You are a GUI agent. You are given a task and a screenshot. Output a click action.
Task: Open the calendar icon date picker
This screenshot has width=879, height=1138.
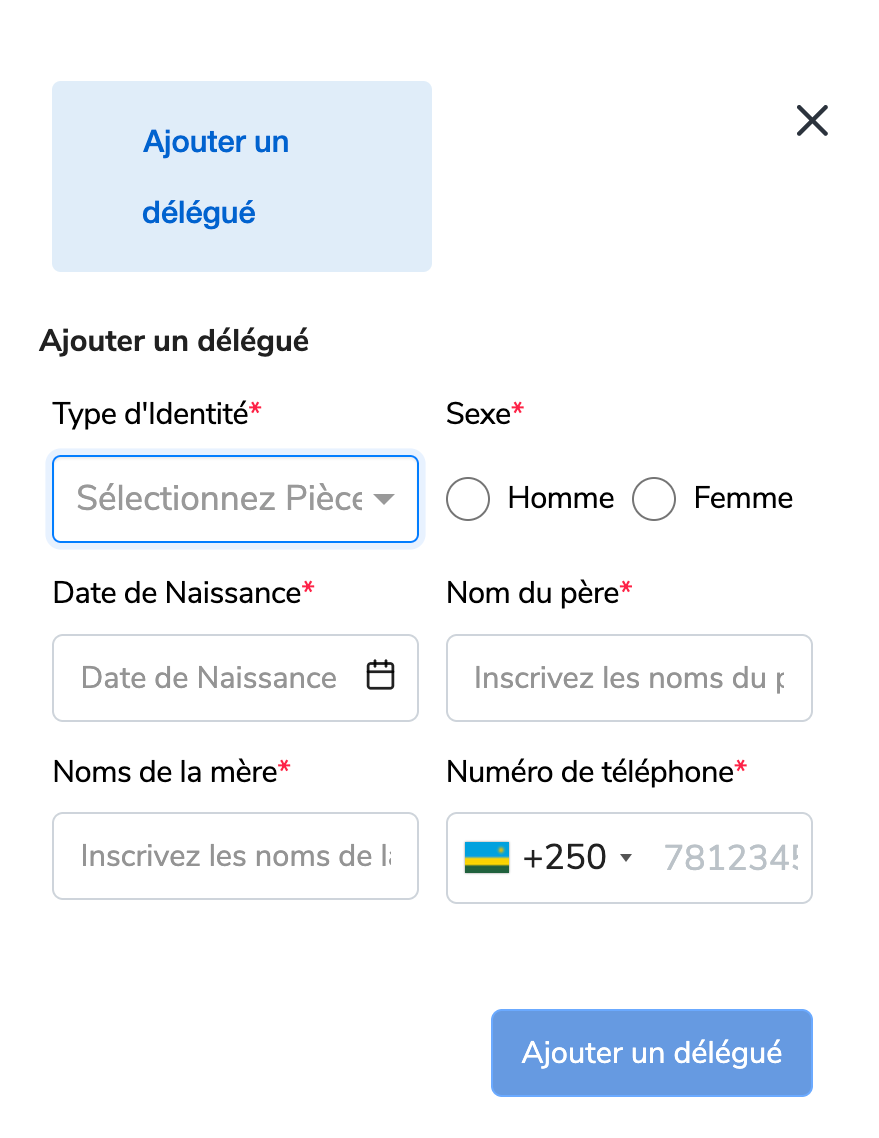click(380, 675)
